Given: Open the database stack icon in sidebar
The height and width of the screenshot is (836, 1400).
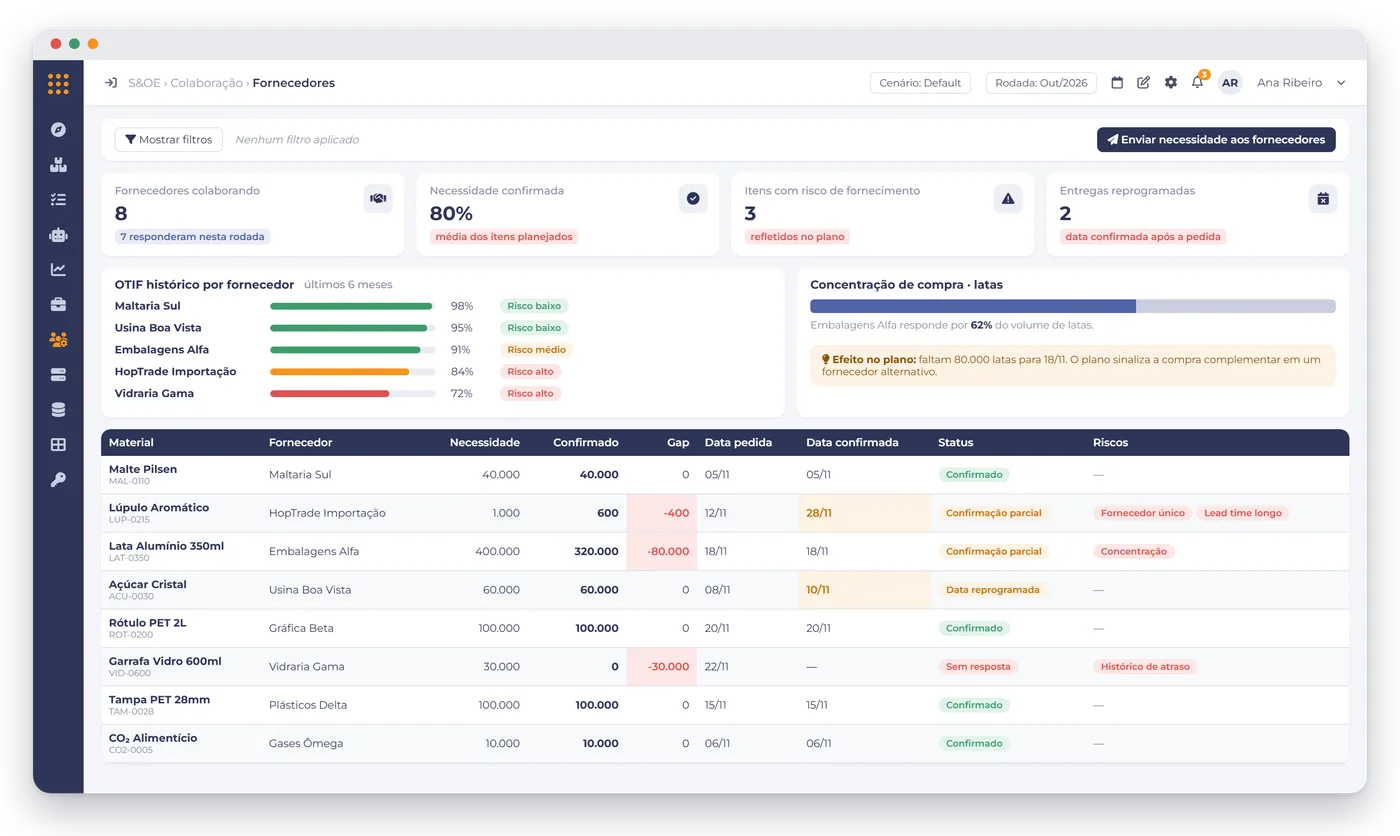Looking at the screenshot, I should click(x=58, y=409).
